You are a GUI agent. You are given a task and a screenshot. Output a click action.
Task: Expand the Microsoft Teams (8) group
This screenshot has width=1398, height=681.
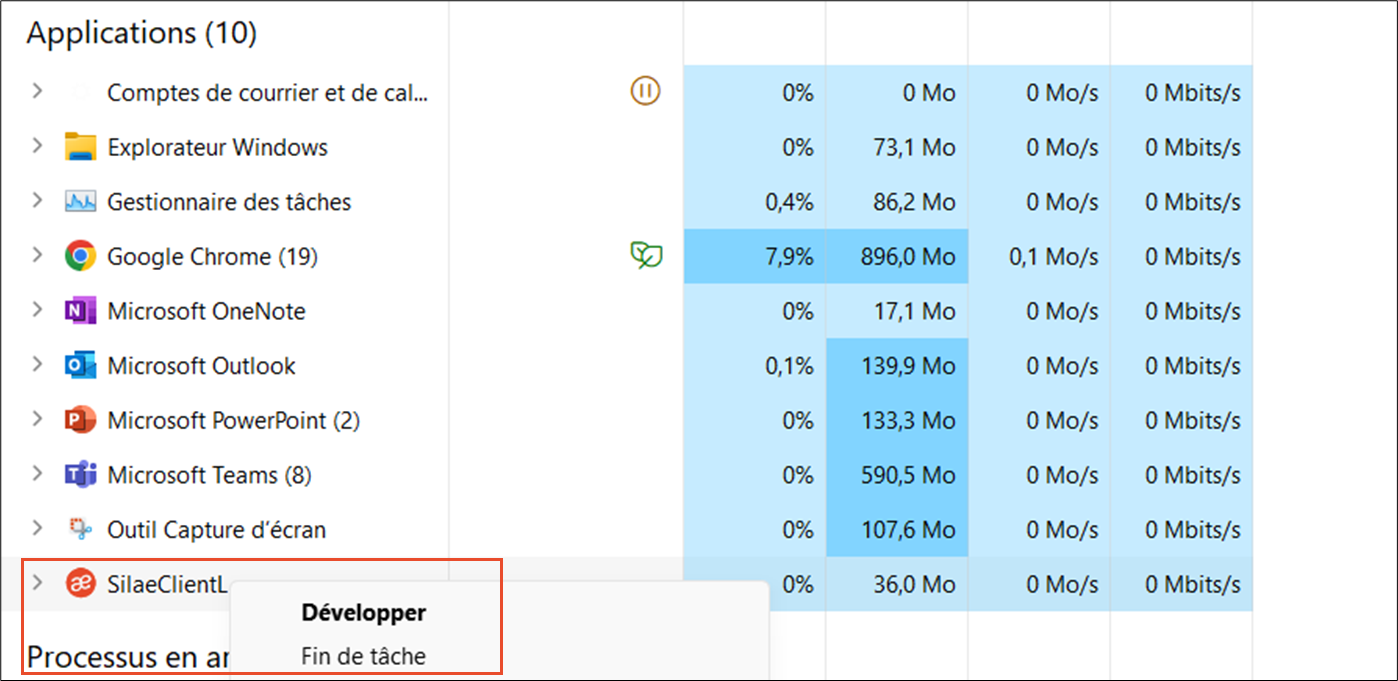click(37, 474)
